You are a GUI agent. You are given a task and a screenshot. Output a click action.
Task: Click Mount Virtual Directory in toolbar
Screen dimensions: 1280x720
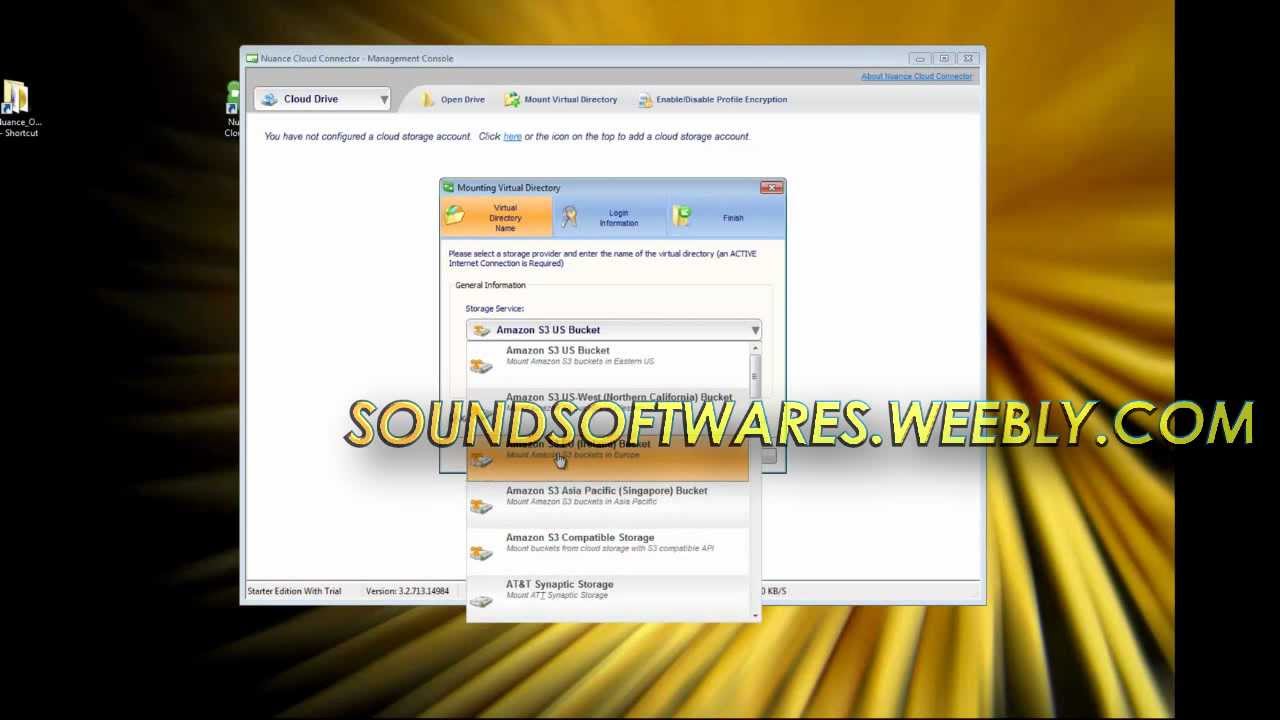[x=561, y=99]
